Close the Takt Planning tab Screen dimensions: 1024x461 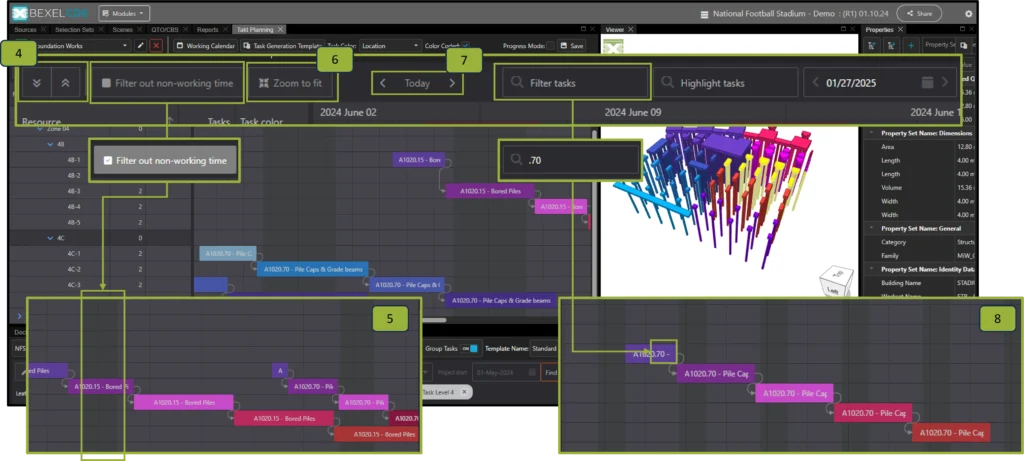[x=280, y=29]
